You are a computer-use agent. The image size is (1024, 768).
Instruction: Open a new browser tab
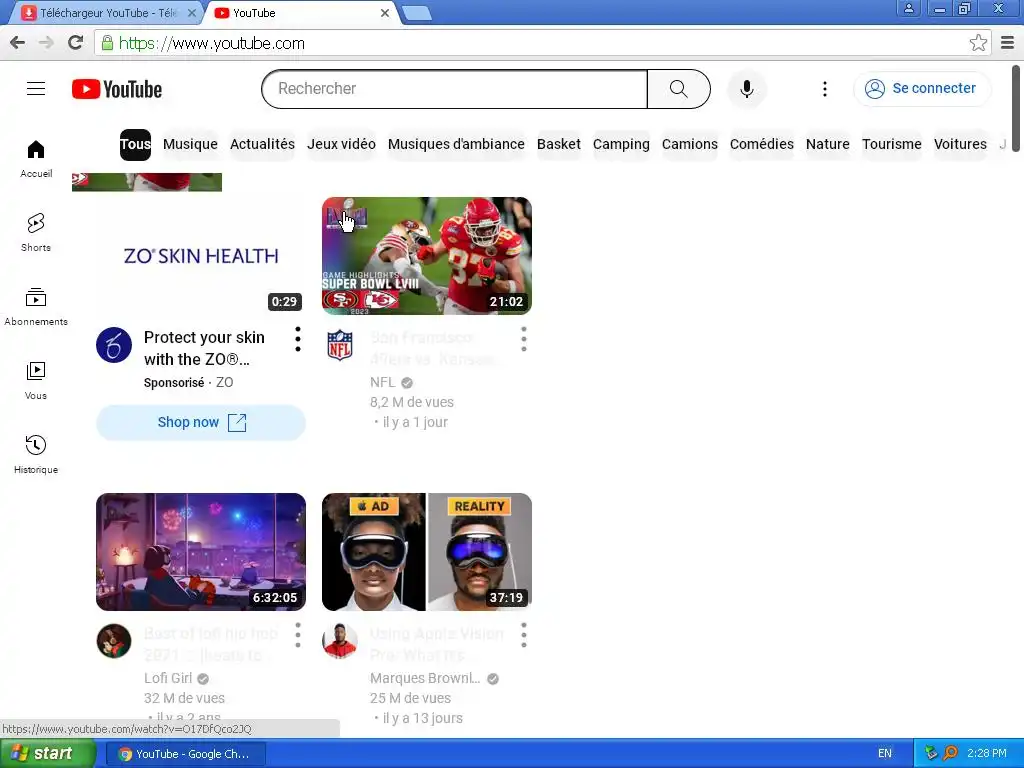pyautogui.click(x=416, y=13)
